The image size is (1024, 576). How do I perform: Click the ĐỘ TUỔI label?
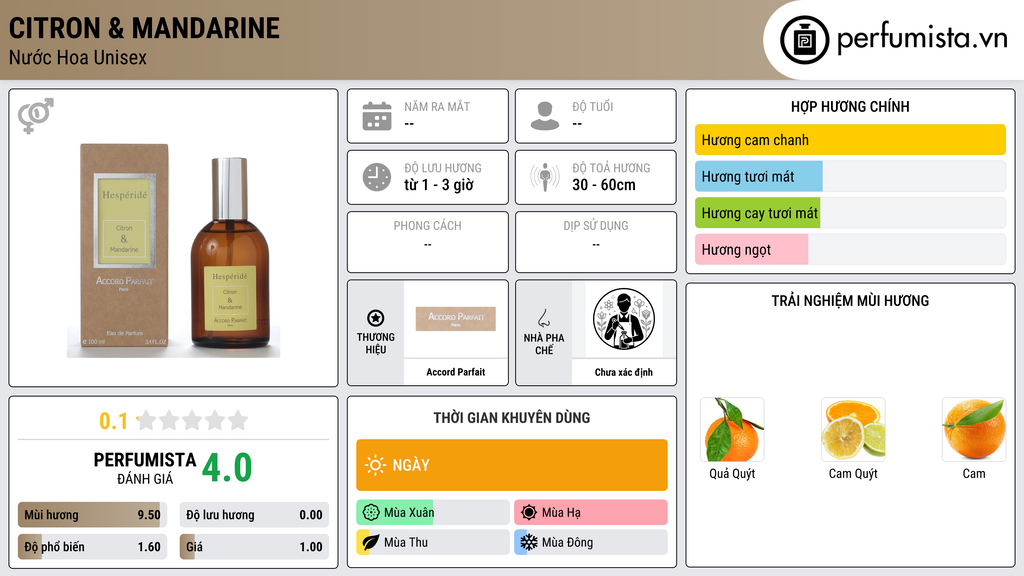tap(593, 106)
